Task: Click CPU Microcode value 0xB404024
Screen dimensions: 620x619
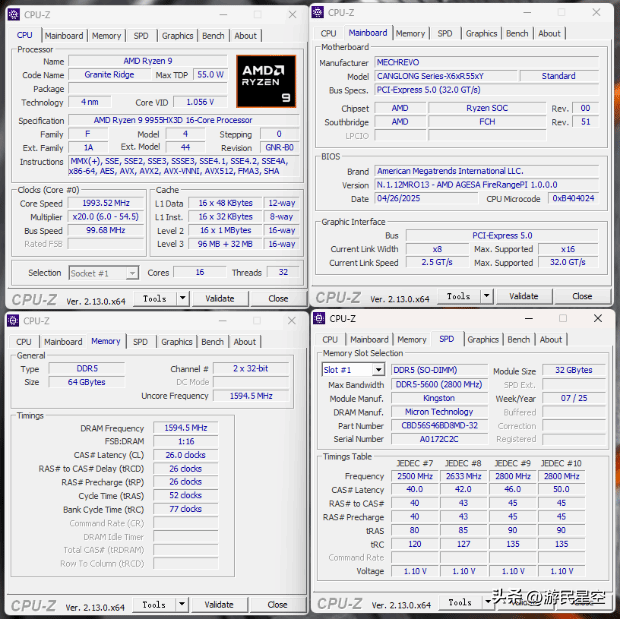Action: pos(573,199)
